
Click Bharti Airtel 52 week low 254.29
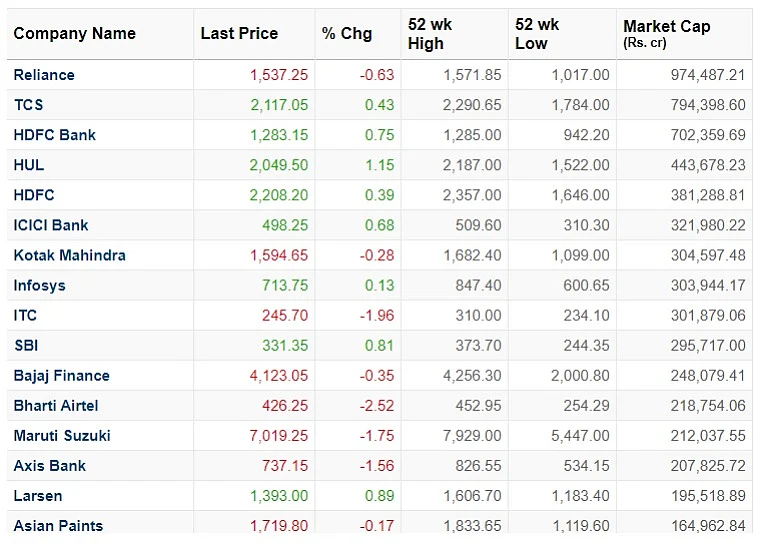coord(586,406)
